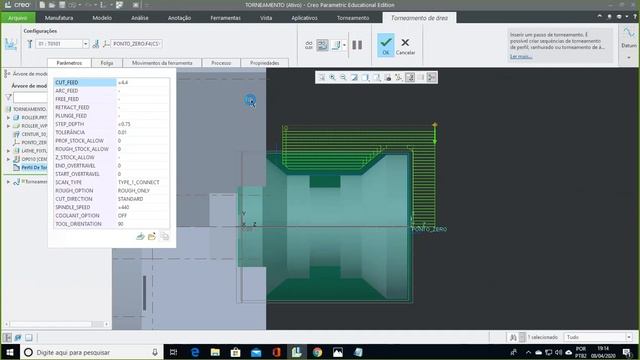Click the model tree filter icon
Screen dimensions: 640x360
pos(8,97)
